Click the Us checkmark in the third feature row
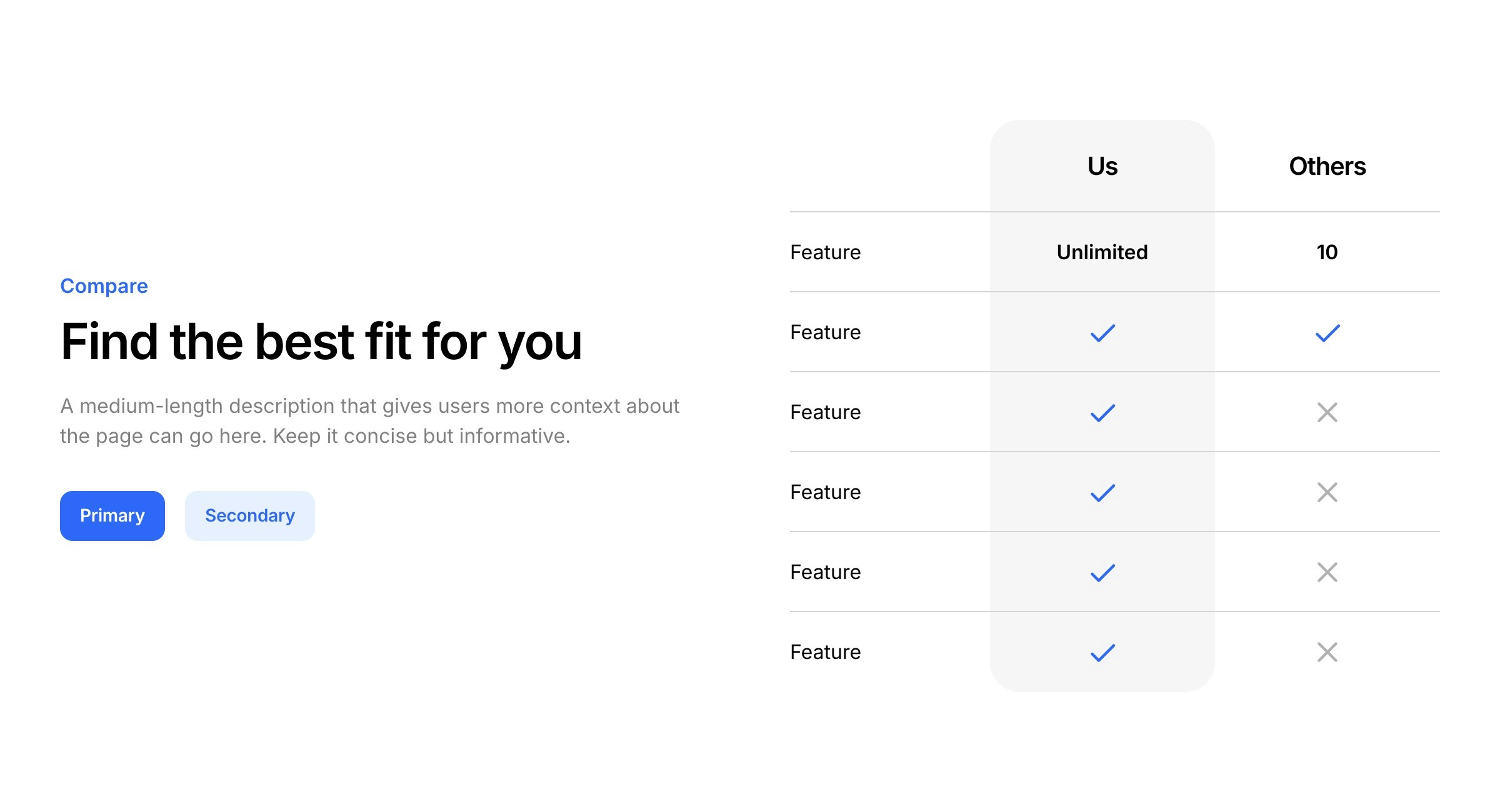 [x=1102, y=413]
